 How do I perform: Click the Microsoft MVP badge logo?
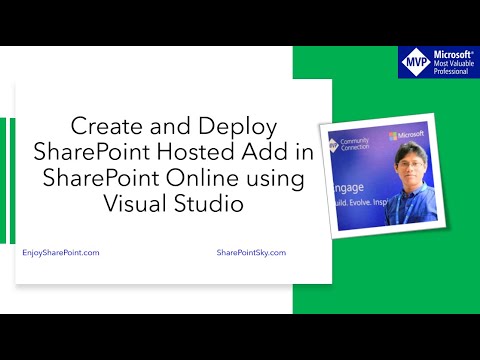[439, 62]
